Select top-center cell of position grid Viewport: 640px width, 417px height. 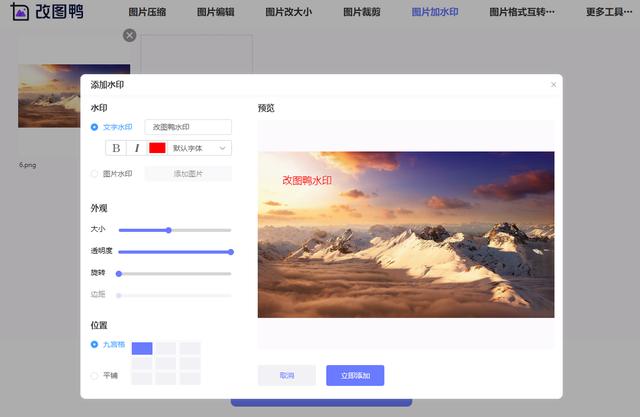pos(166,348)
